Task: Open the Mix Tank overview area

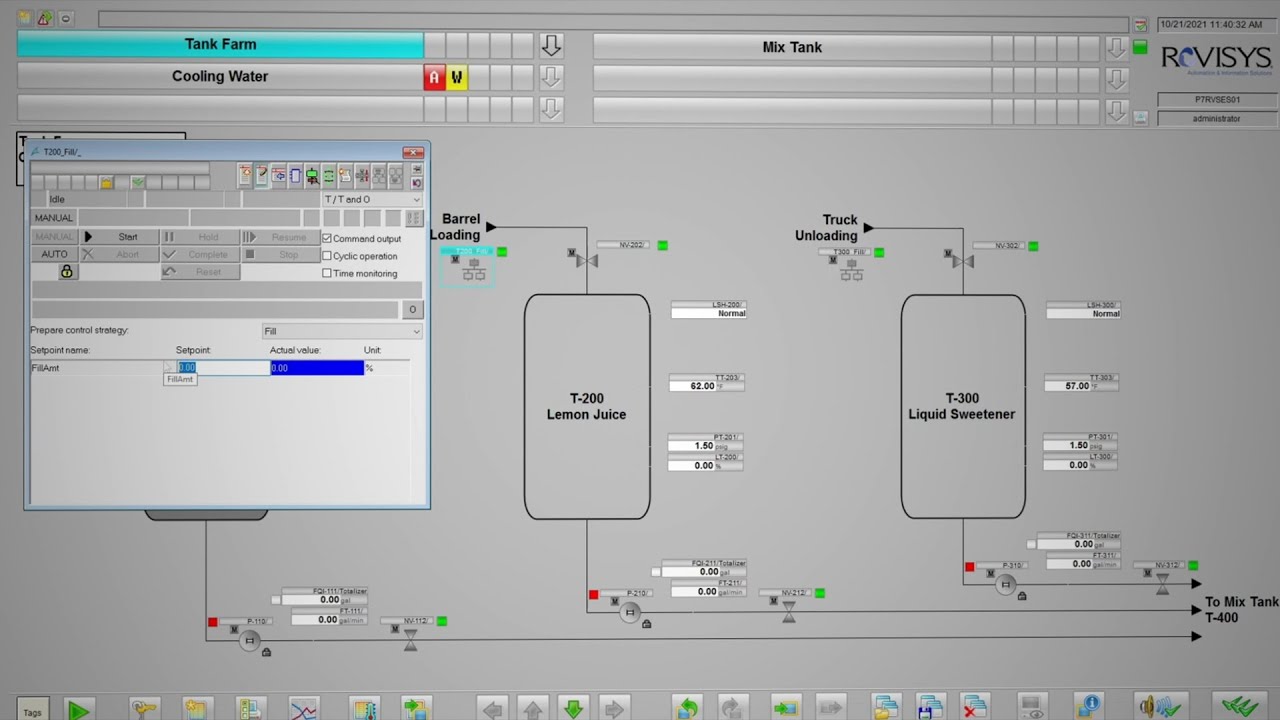Action: 792,47
